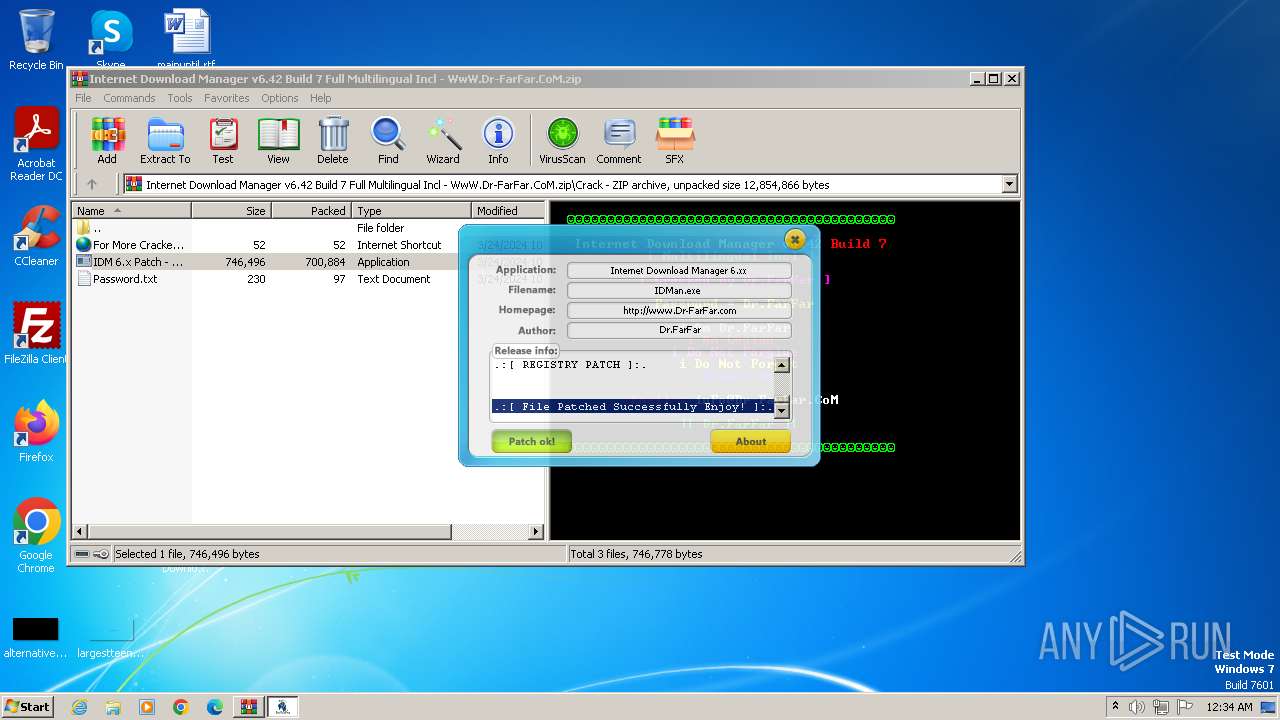1280x720 pixels.
Task: Open the Options menu
Action: click(280, 98)
